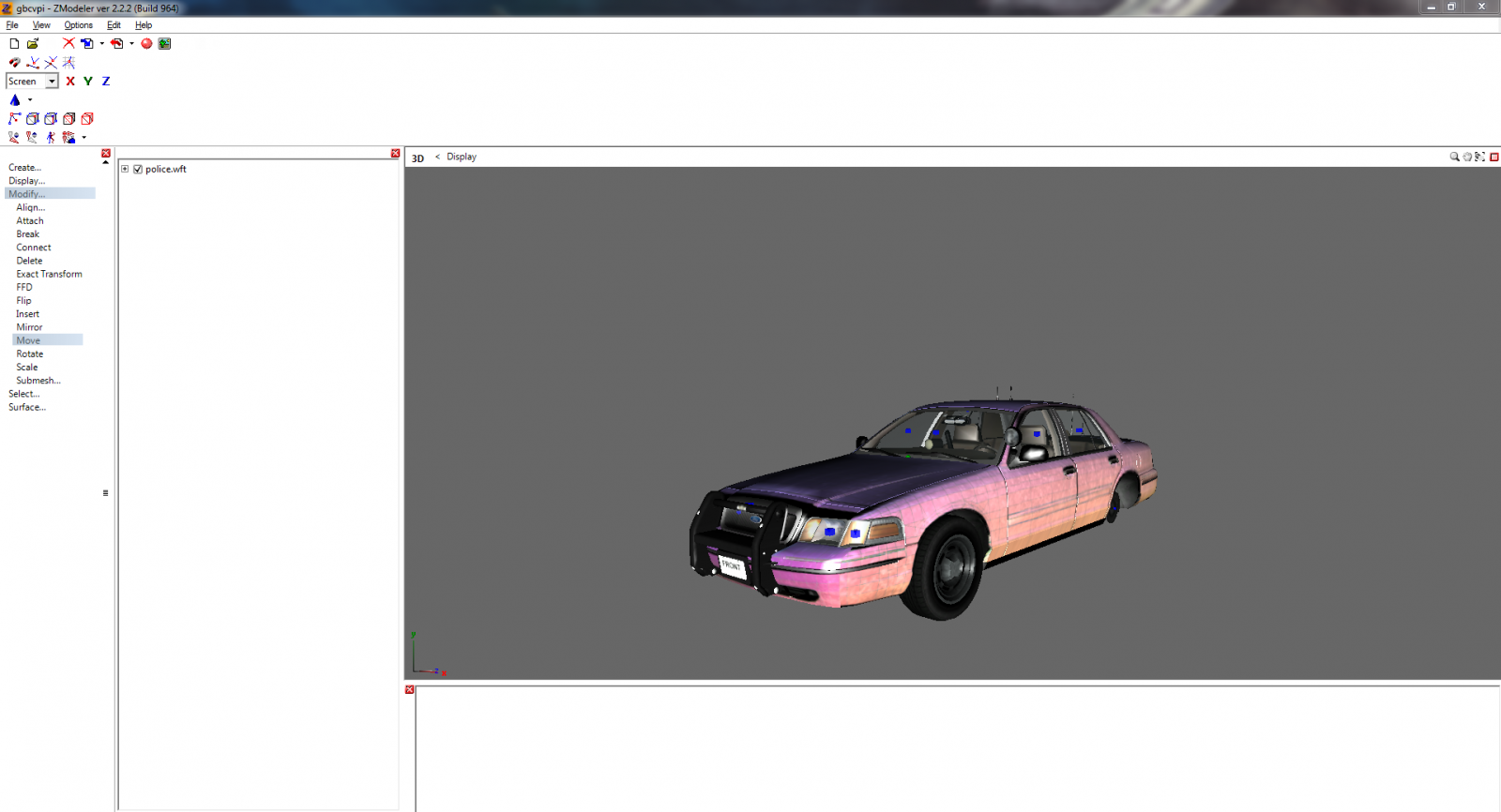Select the blue cone primitive icon
This screenshot has width=1501, height=812.
click(15, 100)
